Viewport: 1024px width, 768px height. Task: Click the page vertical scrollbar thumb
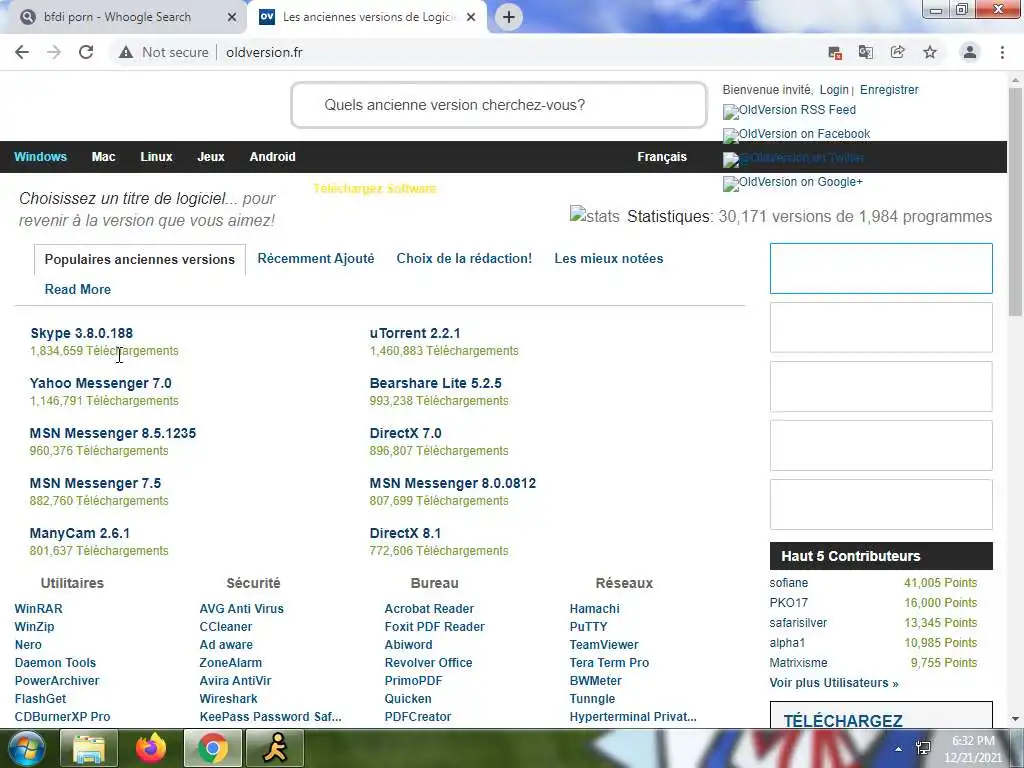pyautogui.click(x=1016, y=202)
